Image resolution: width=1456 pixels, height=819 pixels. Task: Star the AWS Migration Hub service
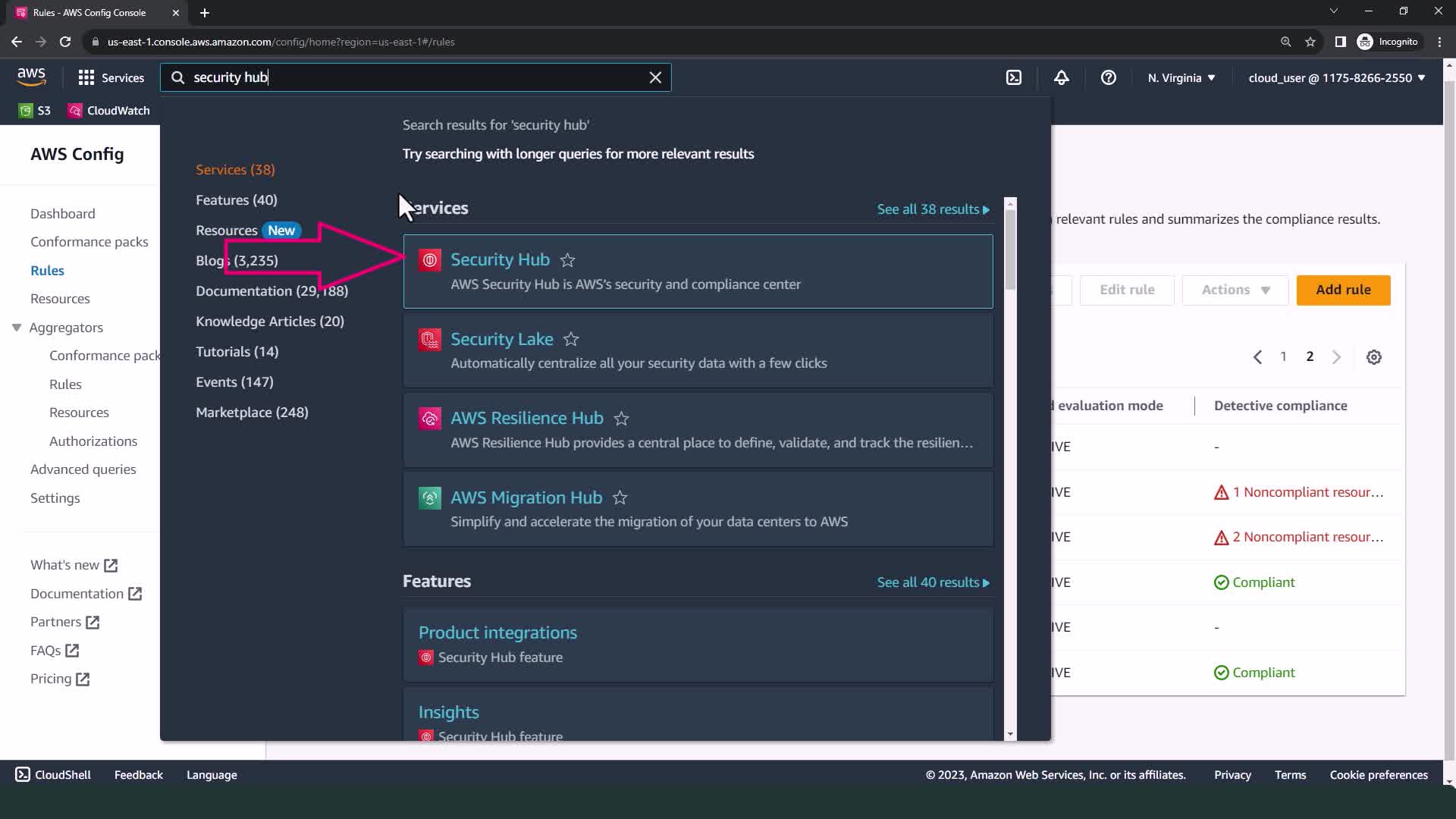pyautogui.click(x=620, y=497)
